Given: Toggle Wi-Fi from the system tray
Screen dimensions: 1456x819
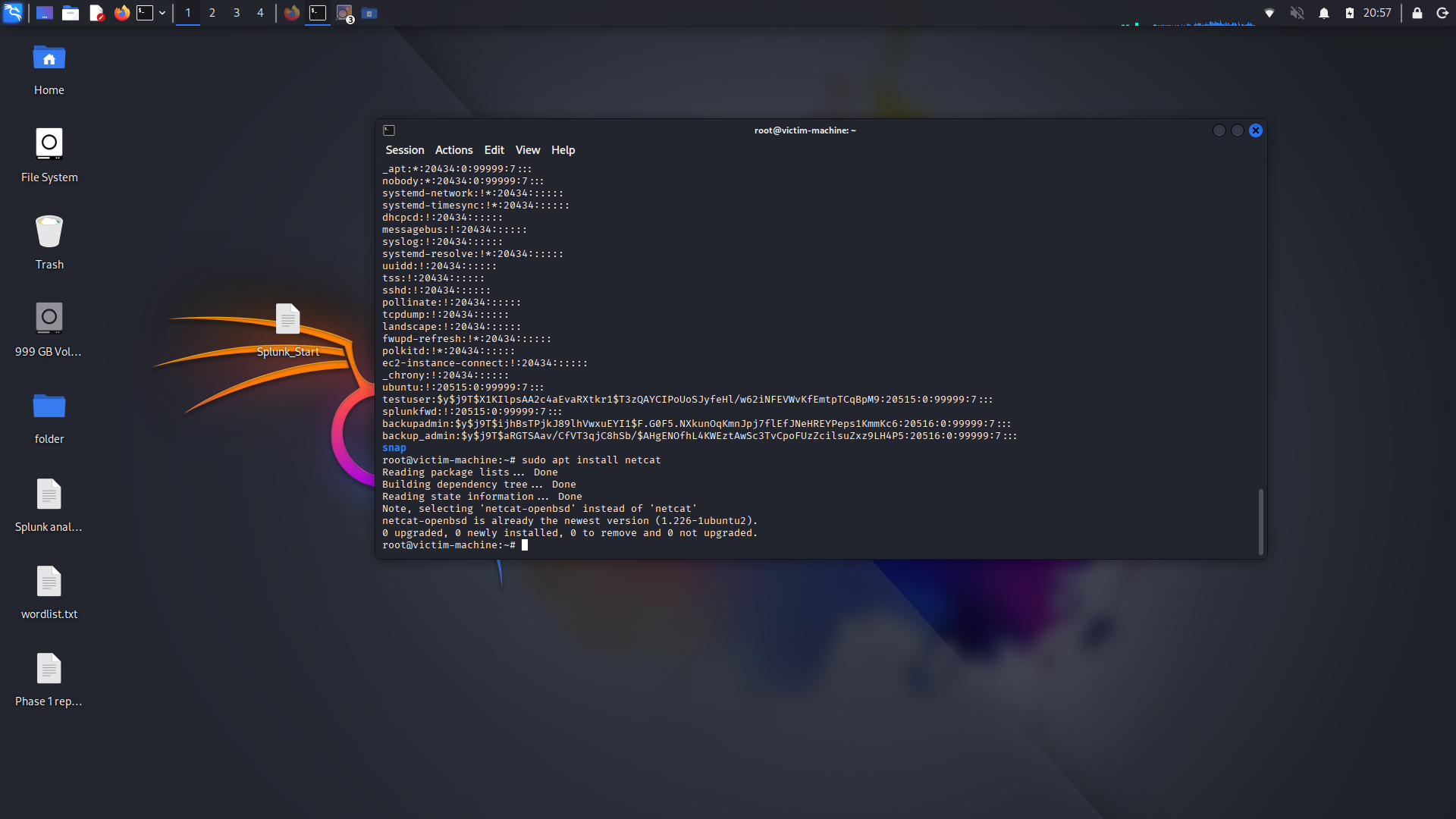Looking at the screenshot, I should pos(1268,13).
